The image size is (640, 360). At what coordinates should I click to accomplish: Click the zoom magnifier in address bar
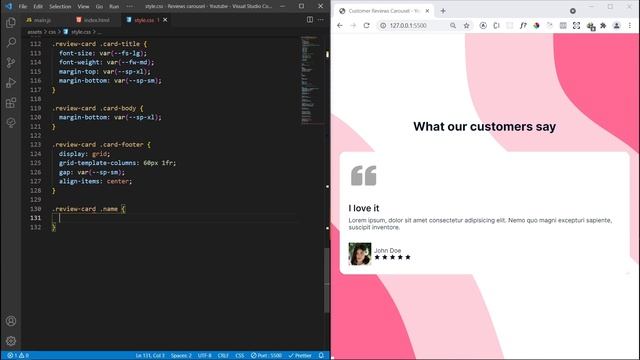pos(453,25)
